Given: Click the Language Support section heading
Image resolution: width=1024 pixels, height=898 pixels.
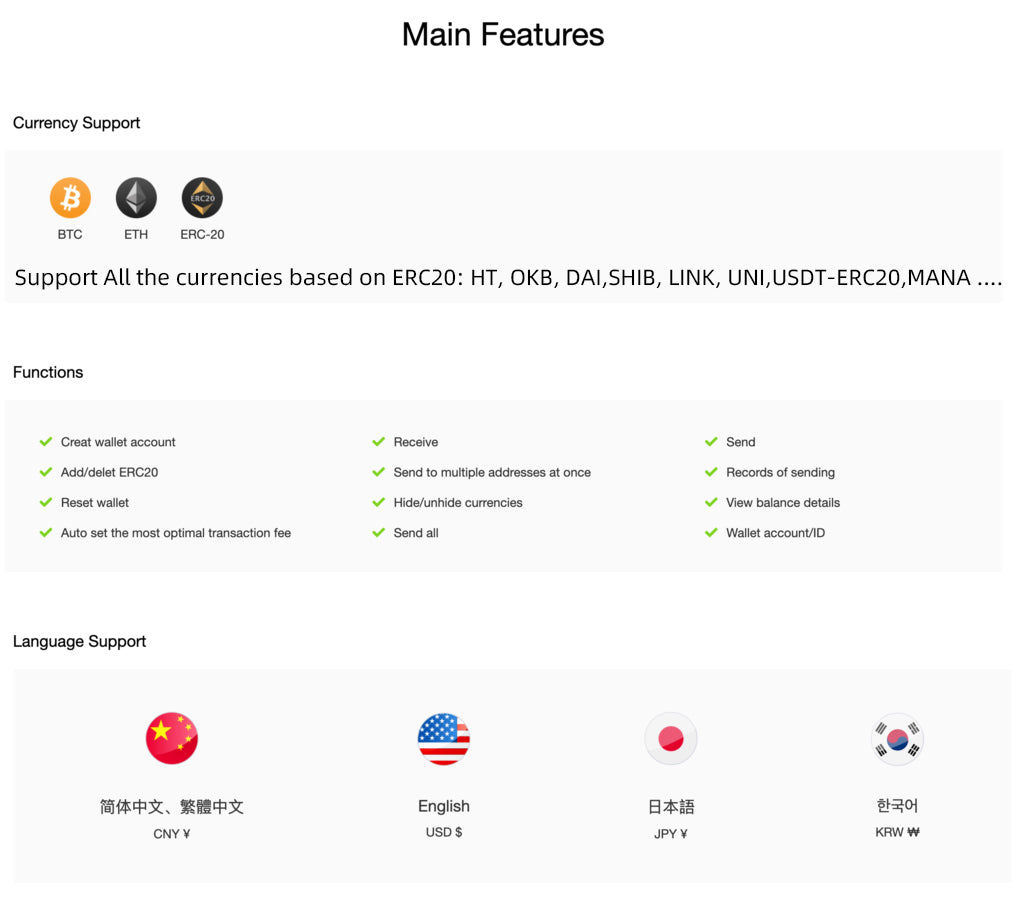Looking at the screenshot, I should 80,641.
